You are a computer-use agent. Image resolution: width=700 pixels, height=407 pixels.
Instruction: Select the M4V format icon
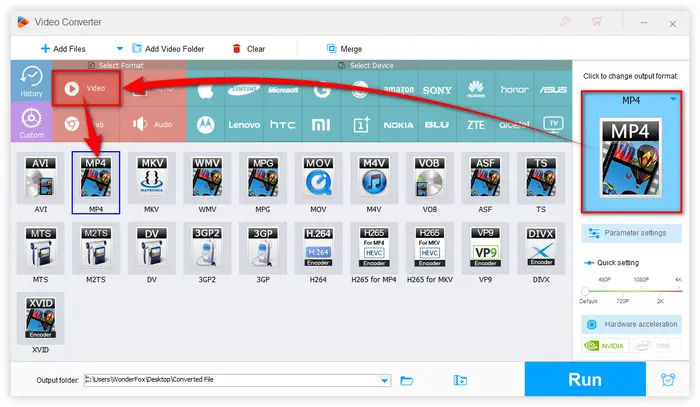pyautogui.click(x=374, y=178)
